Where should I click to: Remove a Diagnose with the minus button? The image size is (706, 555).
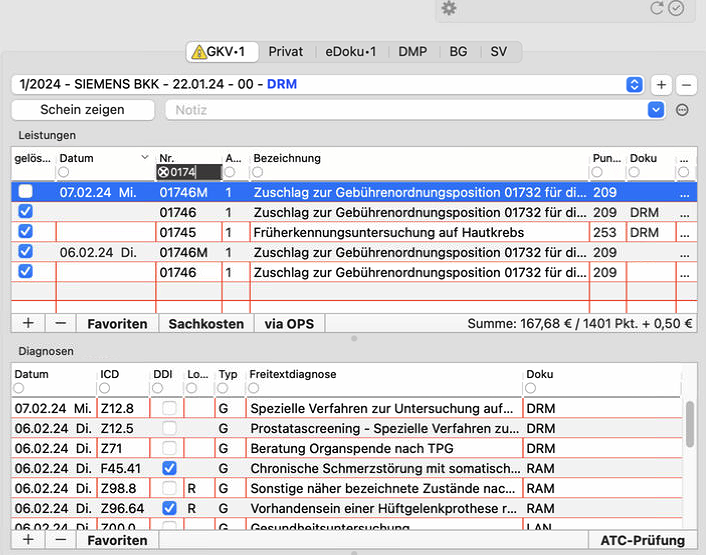pos(61,539)
